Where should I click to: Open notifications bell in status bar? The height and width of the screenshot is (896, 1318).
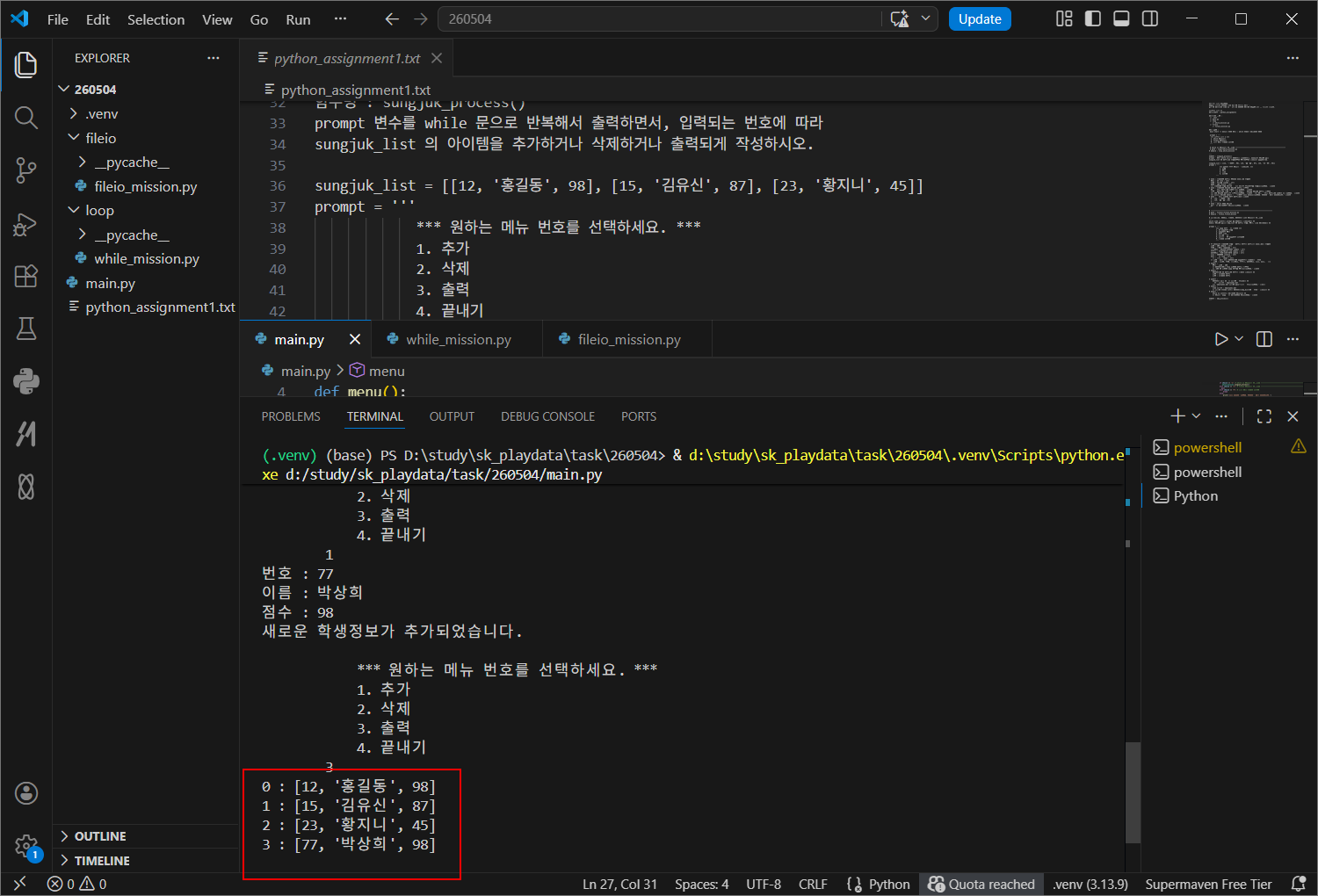[x=1299, y=884]
